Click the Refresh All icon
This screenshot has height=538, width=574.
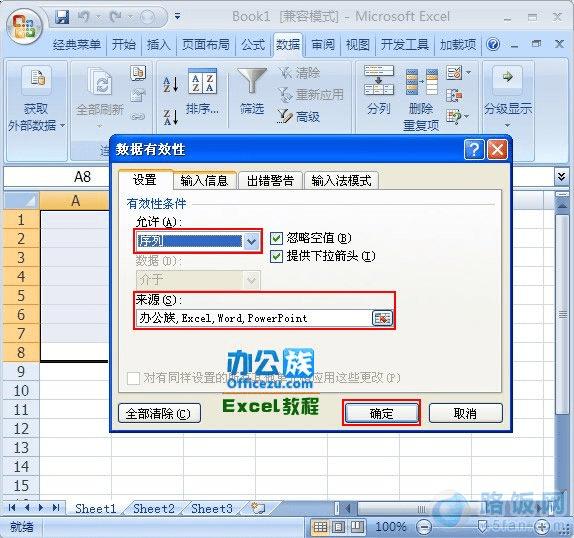tap(100, 81)
